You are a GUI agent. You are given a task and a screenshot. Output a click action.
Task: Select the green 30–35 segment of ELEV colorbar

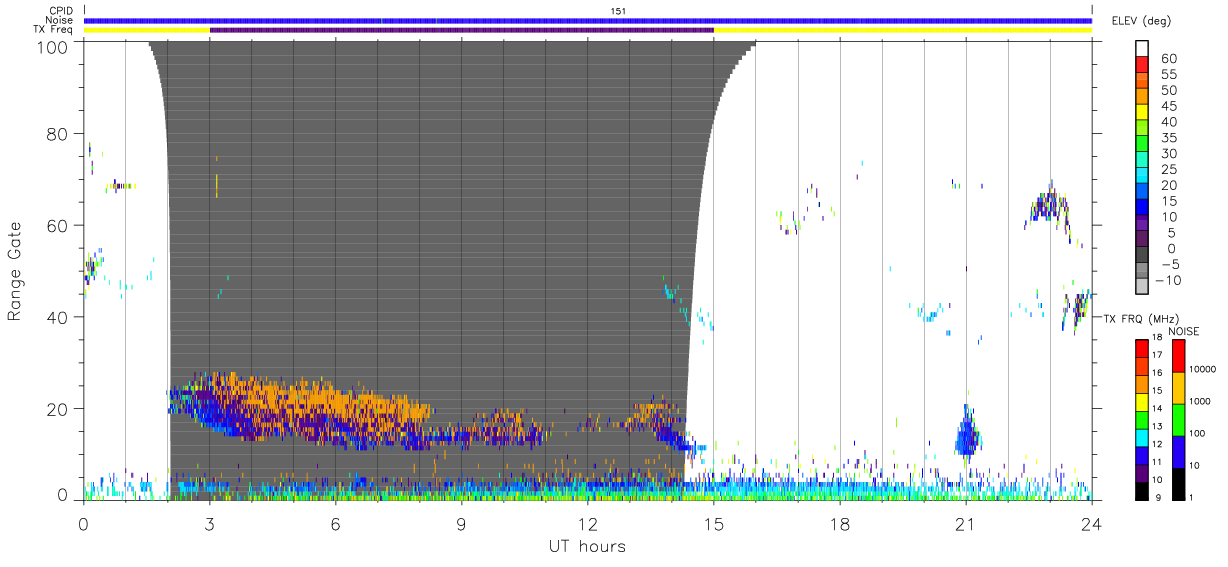[1143, 145]
